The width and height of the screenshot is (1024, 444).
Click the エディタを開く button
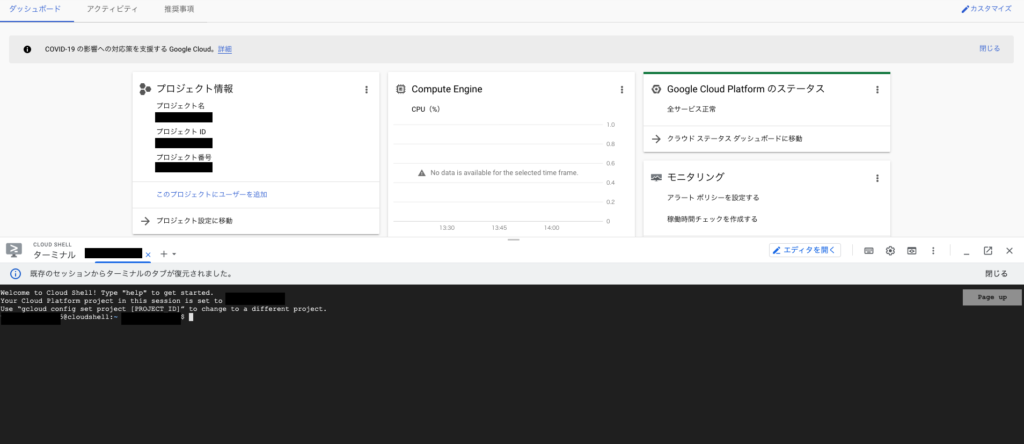[805, 250]
